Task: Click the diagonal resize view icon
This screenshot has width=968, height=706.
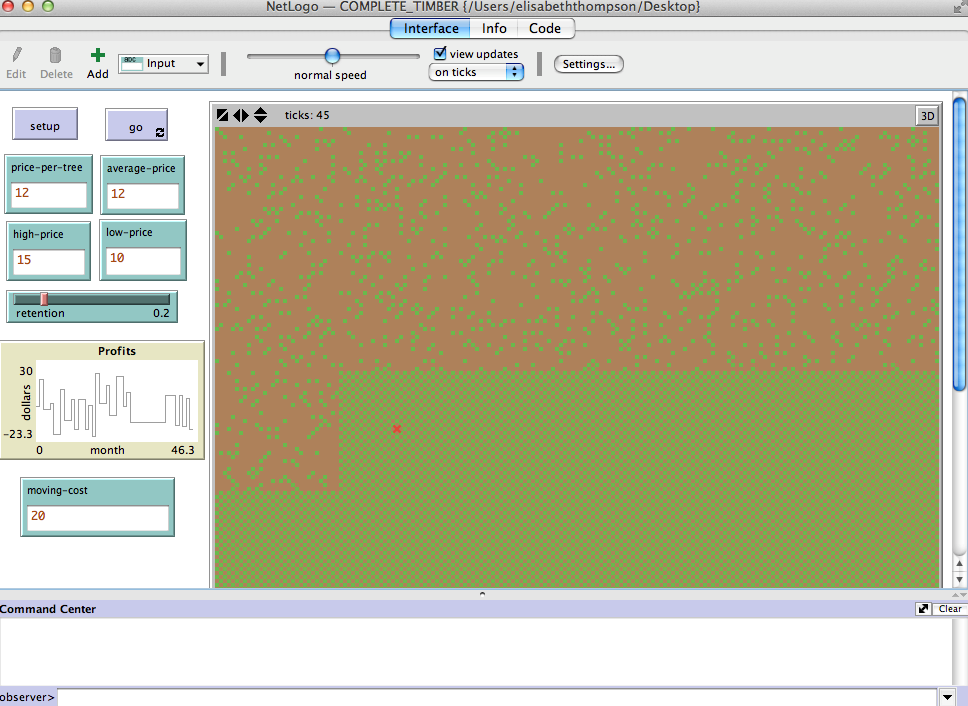Action: tap(223, 115)
